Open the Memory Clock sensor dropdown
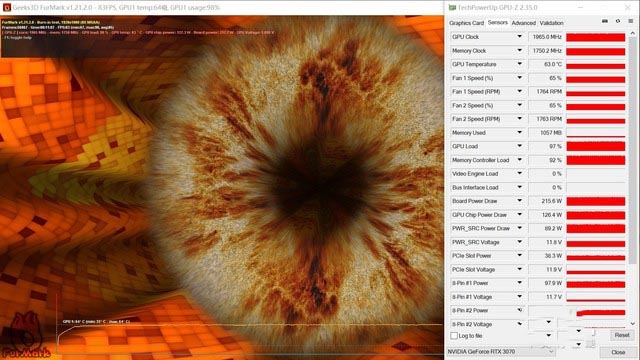This screenshot has height=360, width=640. [520, 51]
